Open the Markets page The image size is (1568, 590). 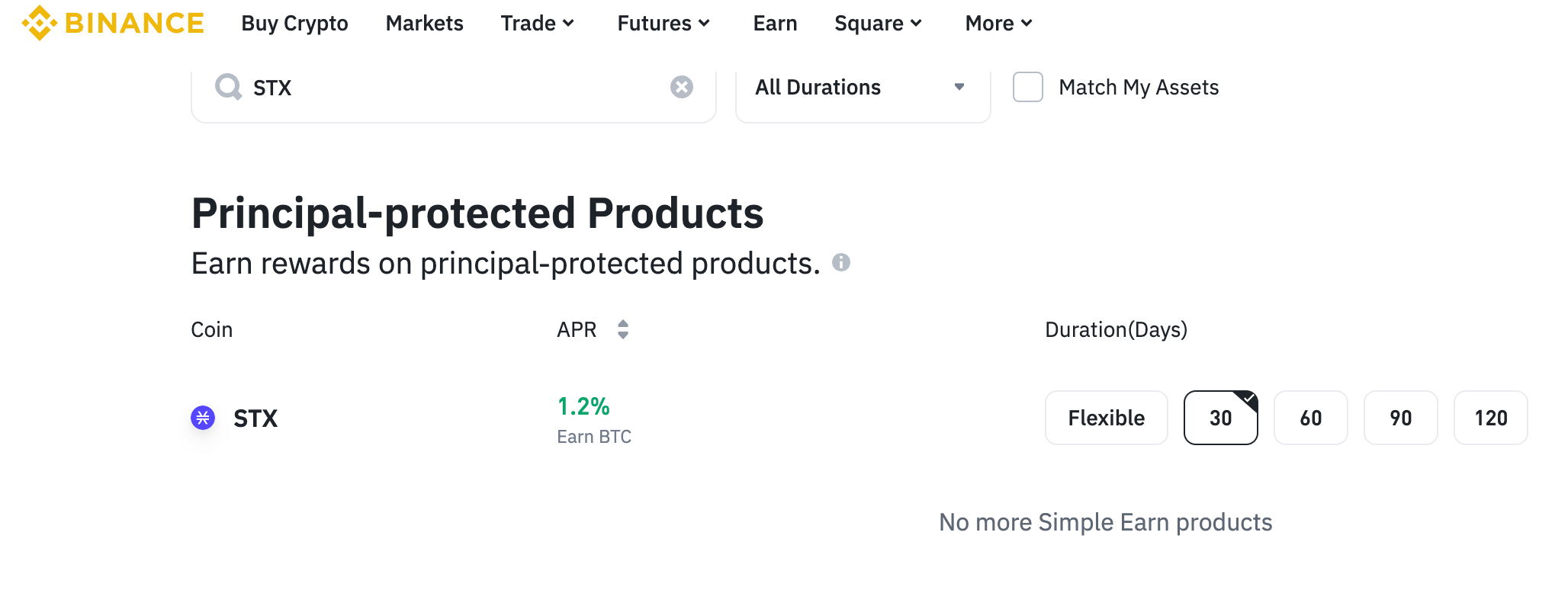click(x=424, y=23)
